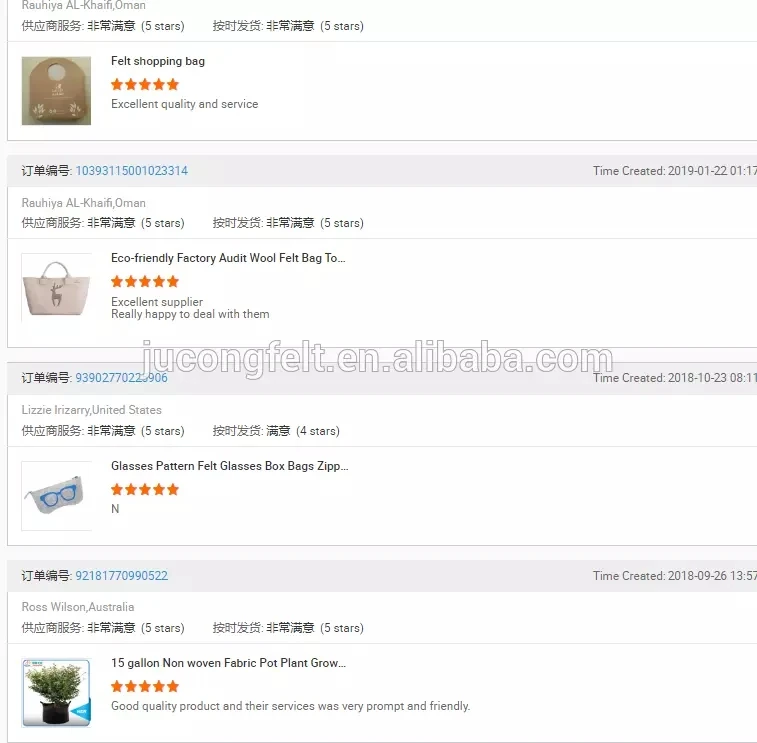Screen dimensions: 757x743
Task: Click the Rauhiya AL-Khaifi reviewer name above the wool felt bag review
Action: pos(84,203)
